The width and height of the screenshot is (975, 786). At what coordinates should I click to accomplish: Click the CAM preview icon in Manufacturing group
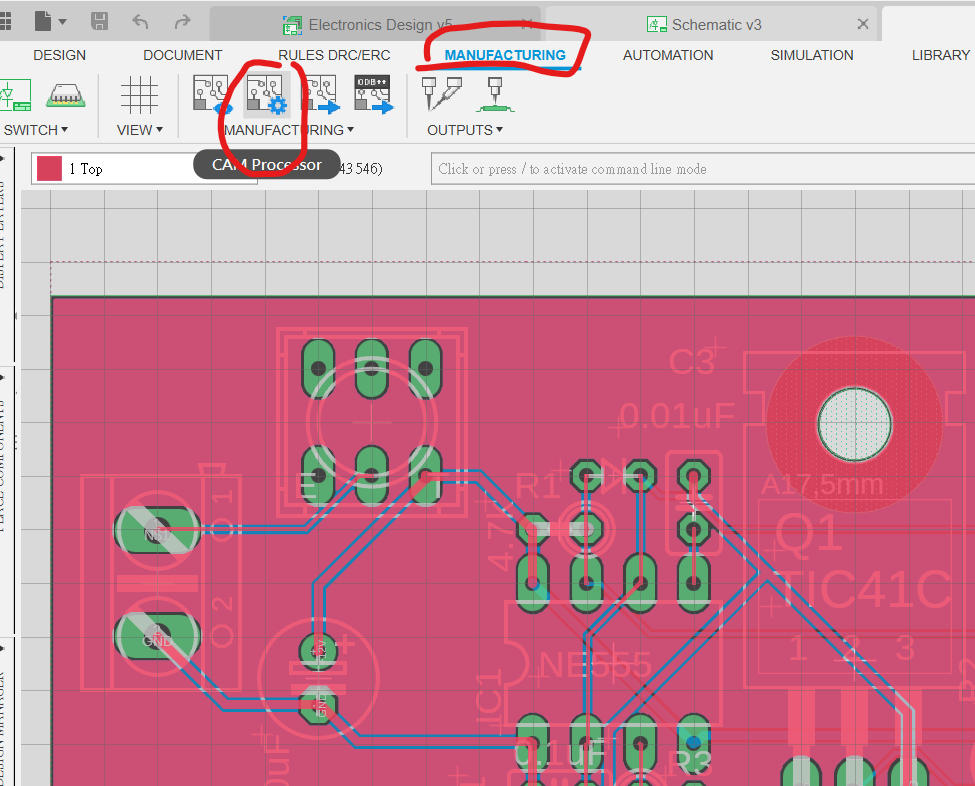coord(212,95)
